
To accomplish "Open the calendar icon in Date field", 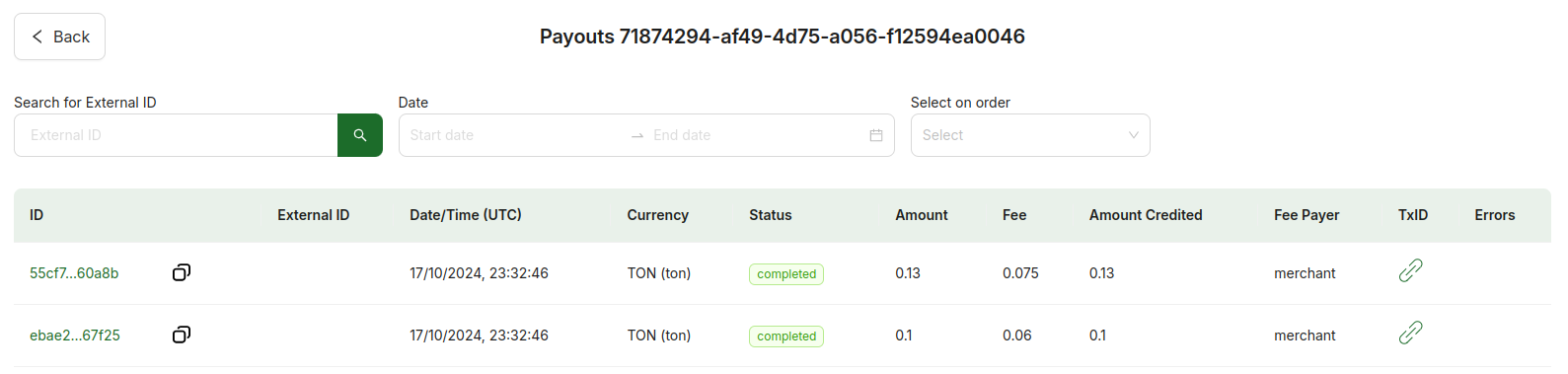I will [876, 135].
